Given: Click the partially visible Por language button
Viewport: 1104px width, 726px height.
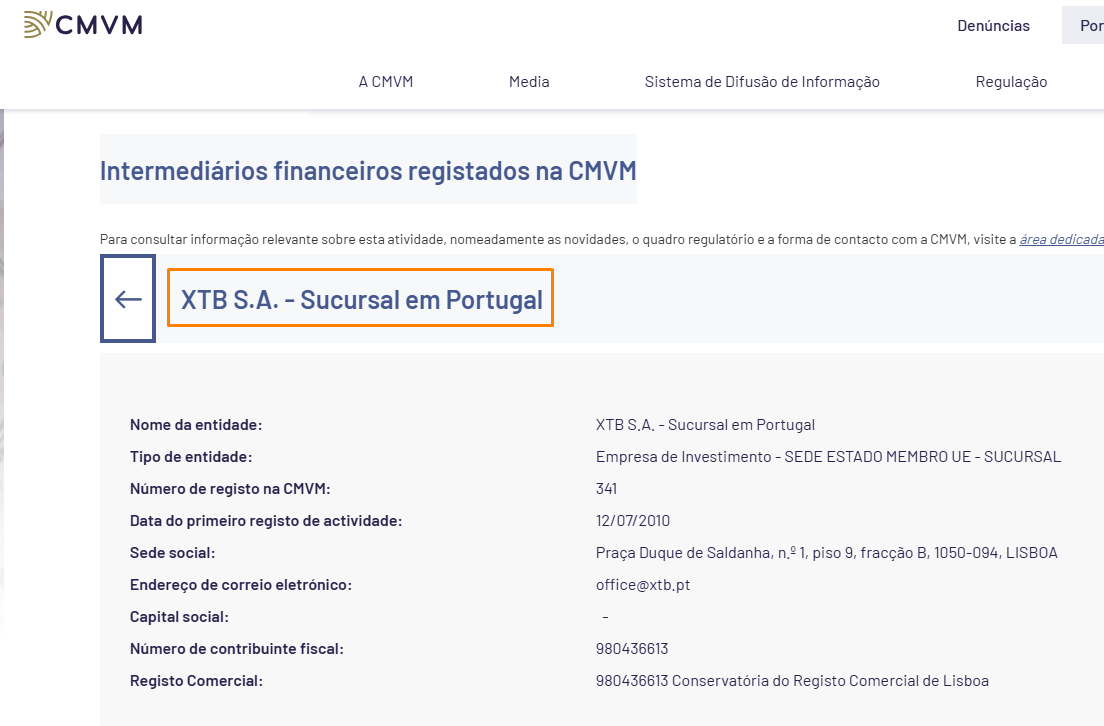Looking at the screenshot, I should [1084, 25].
